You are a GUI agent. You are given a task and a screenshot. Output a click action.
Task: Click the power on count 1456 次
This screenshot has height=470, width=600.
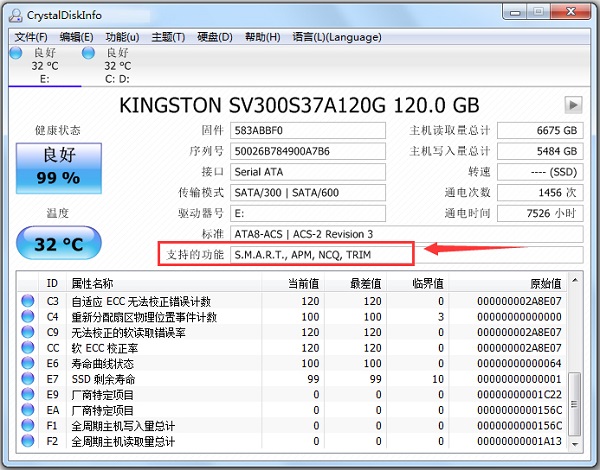coord(540,193)
